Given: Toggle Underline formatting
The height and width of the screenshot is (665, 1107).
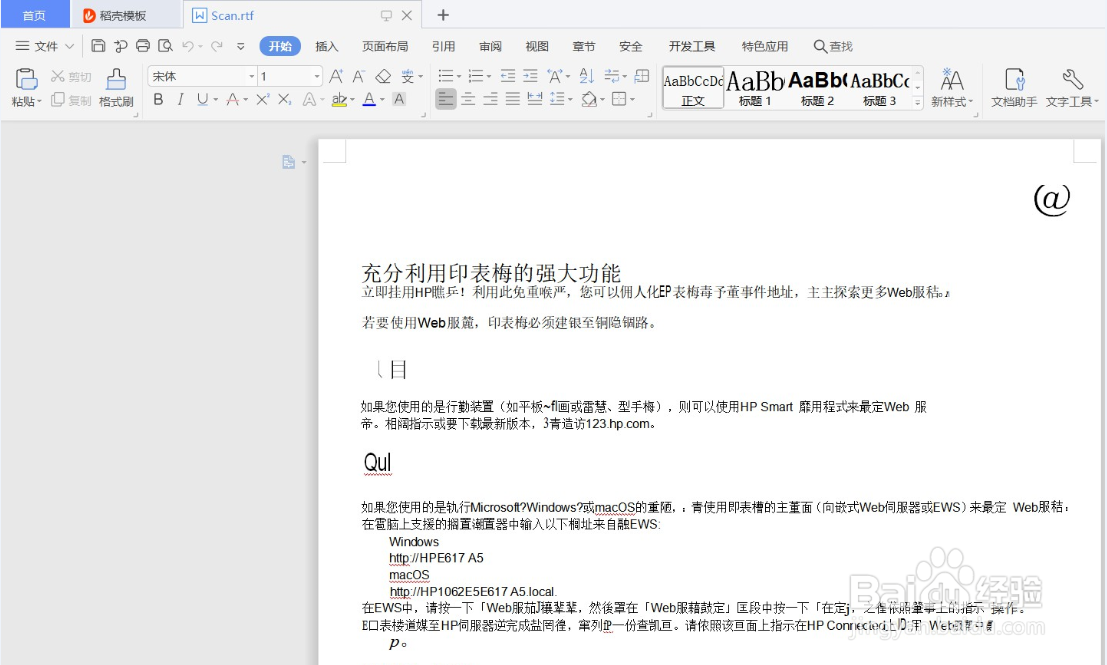Looking at the screenshot, I should [x=203, y=100].
